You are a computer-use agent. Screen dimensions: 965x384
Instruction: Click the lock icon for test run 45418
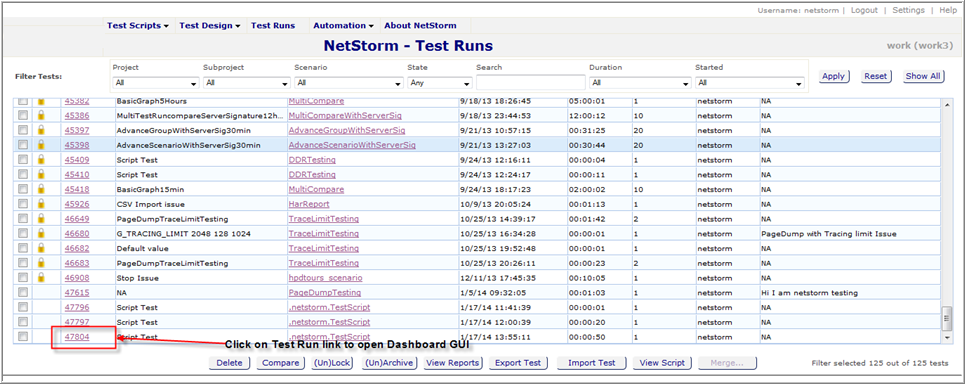click(x=42, y=189)
